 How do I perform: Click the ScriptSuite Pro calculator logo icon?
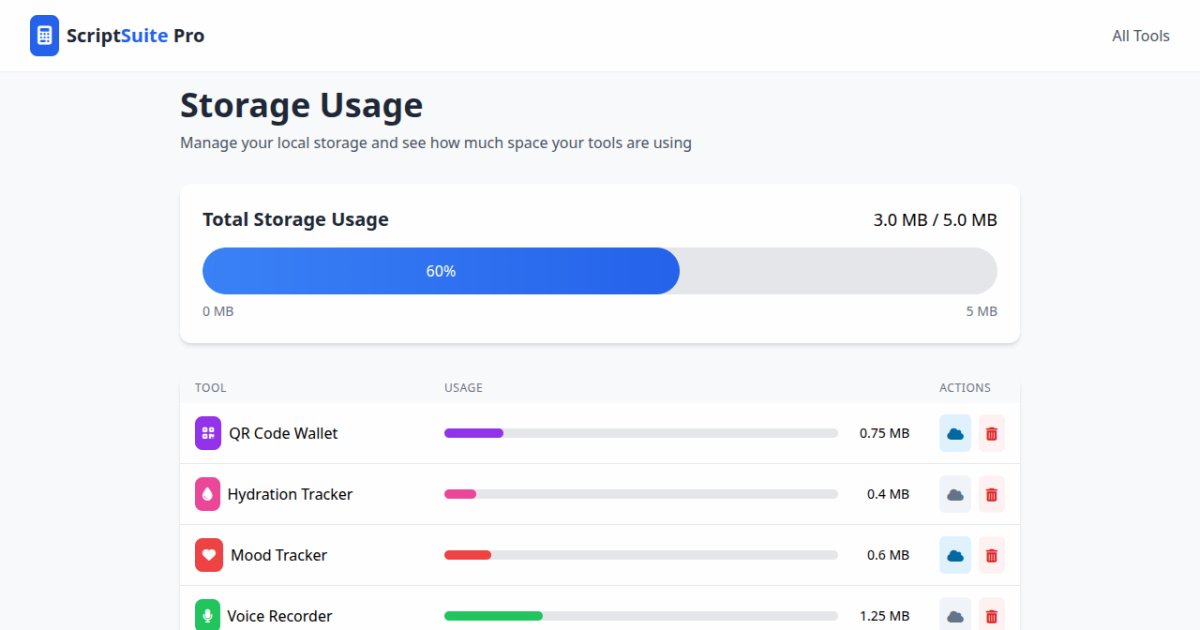coord(44,36)
